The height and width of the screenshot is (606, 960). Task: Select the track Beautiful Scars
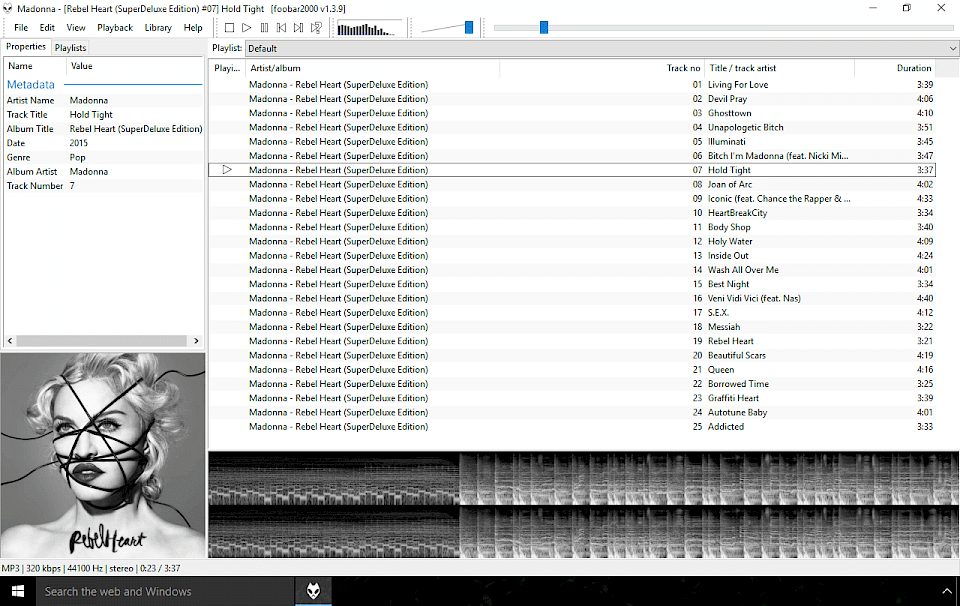click(572, 355)
